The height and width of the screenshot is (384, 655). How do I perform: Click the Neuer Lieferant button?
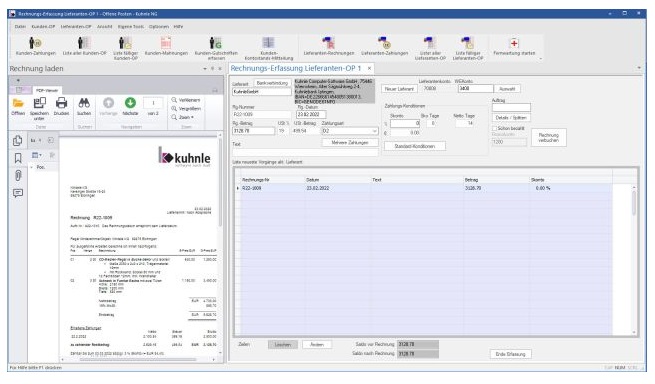point(399,89)
